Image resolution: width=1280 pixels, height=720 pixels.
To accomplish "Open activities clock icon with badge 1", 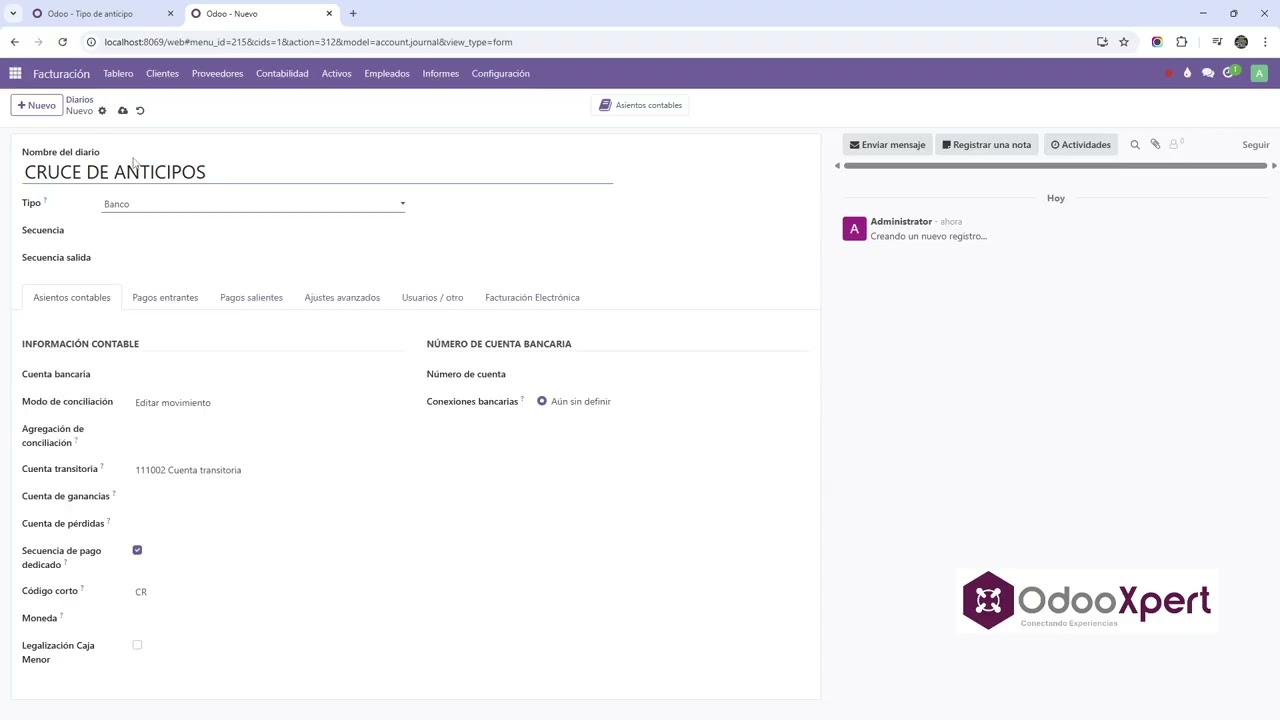I will (x=1231, y=72).
